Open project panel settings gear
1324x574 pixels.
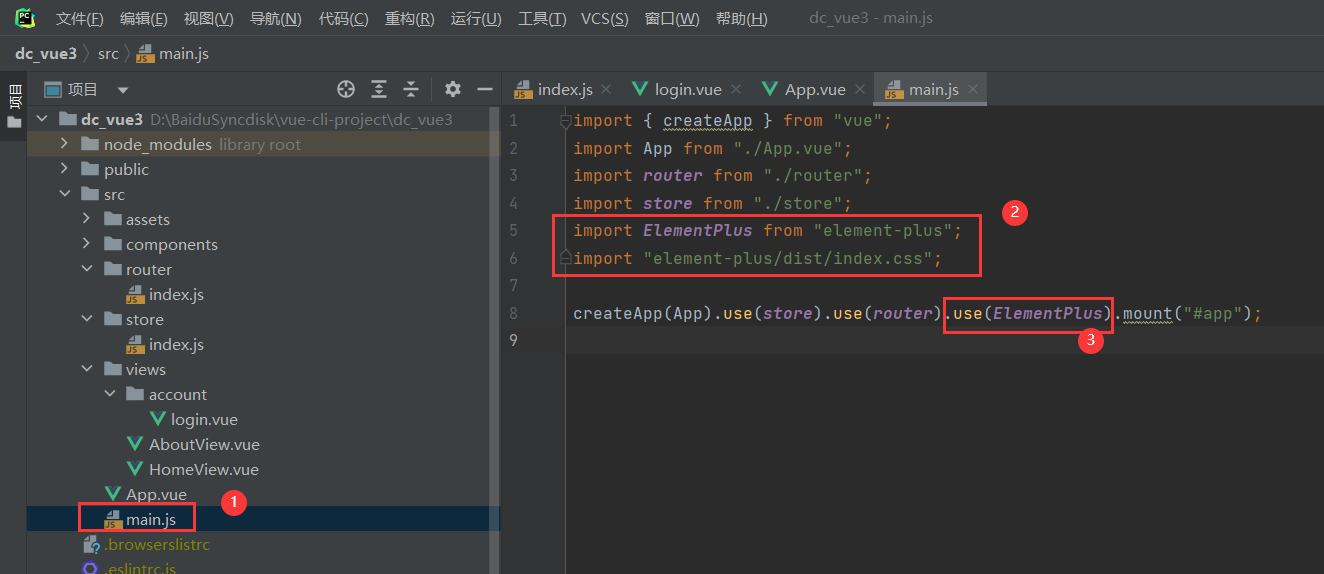point(453,89)
